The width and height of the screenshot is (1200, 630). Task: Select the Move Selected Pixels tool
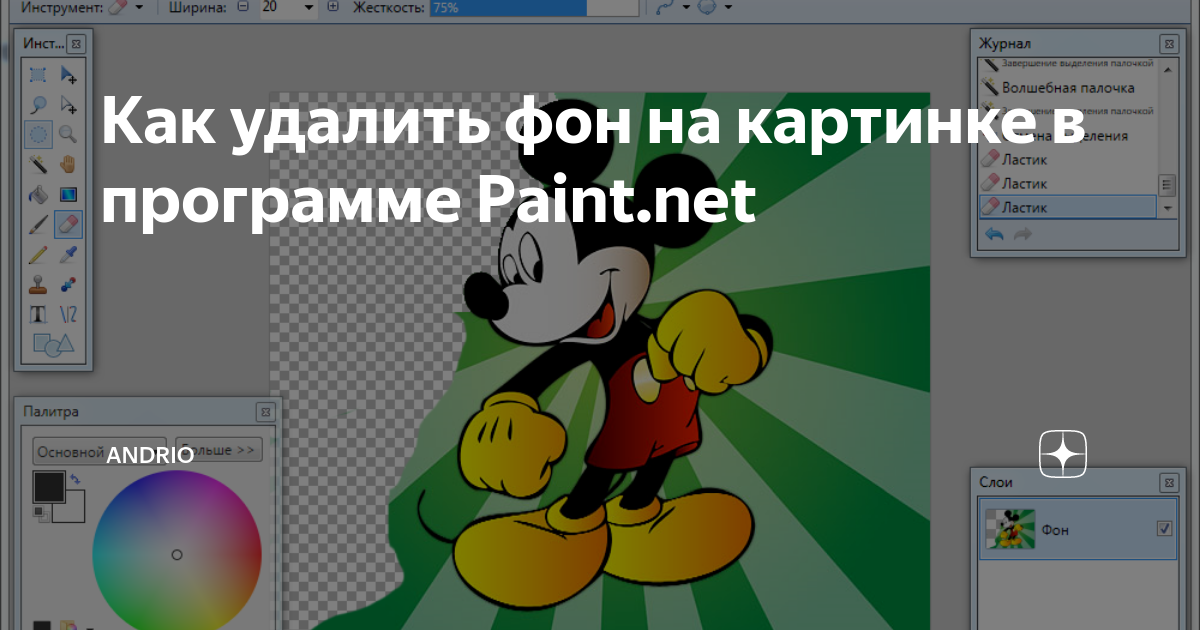coord(68,74)
